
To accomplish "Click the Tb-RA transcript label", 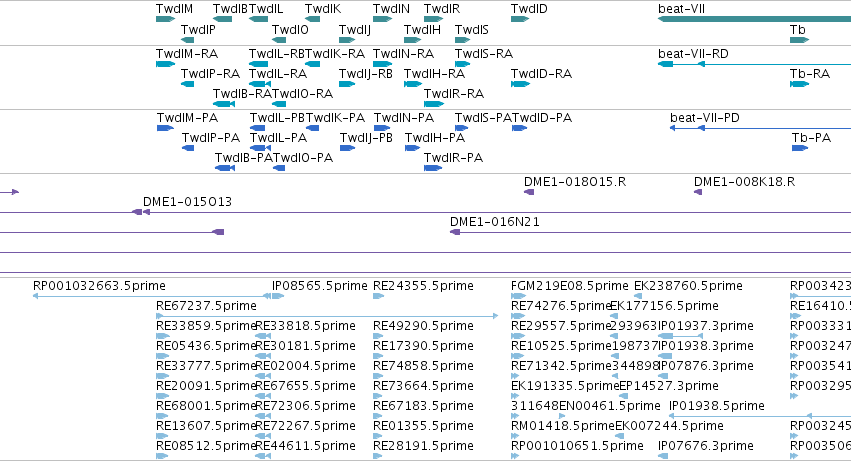I will click(810, 73).
